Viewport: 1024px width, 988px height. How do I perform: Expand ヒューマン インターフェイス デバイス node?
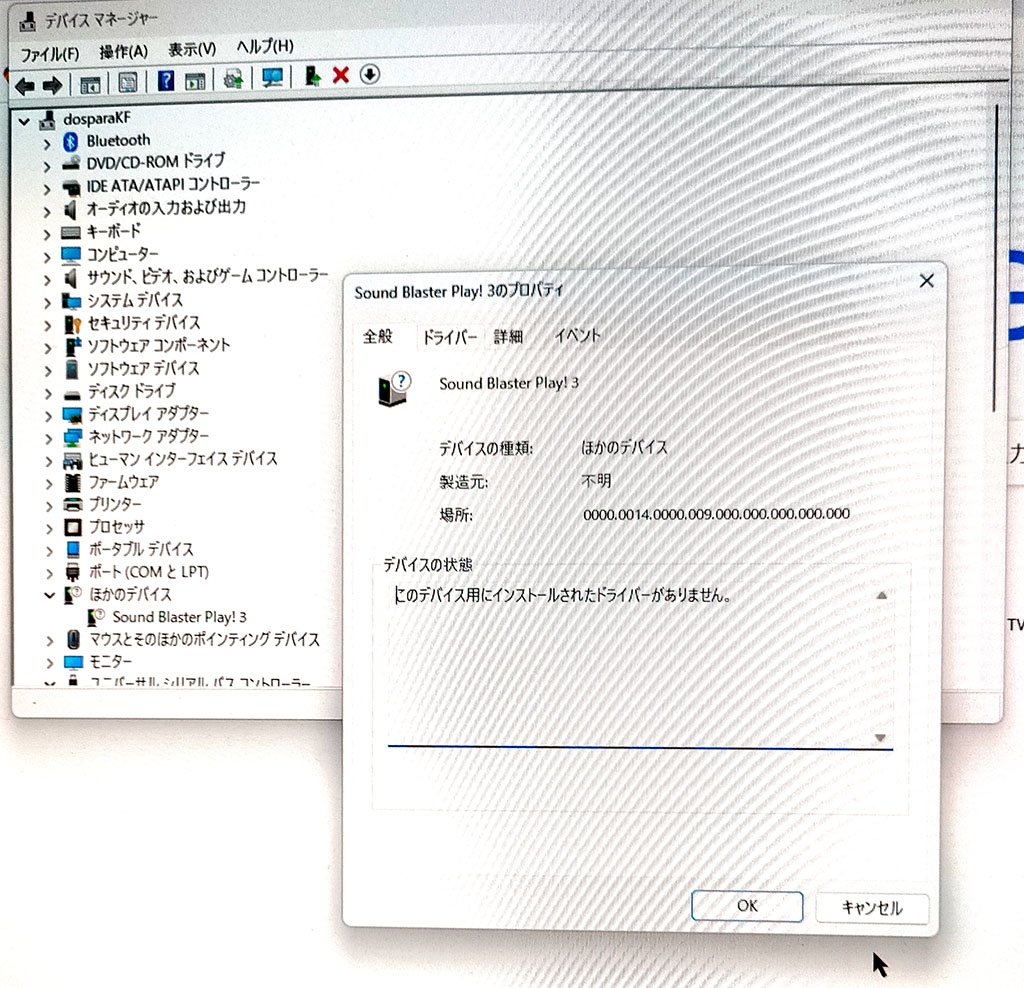click(x=49, y=462)
